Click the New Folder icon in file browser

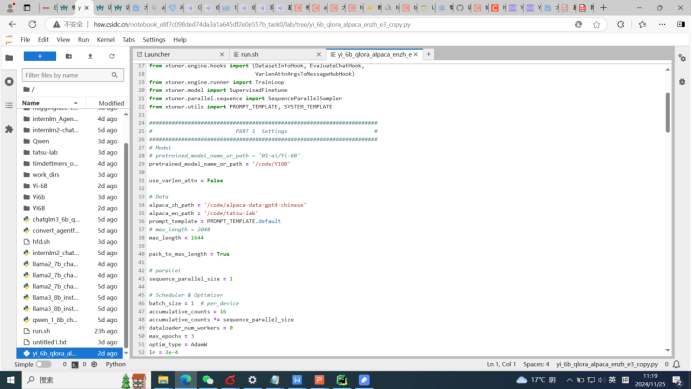pyautogui.click(x=69, y=56)
